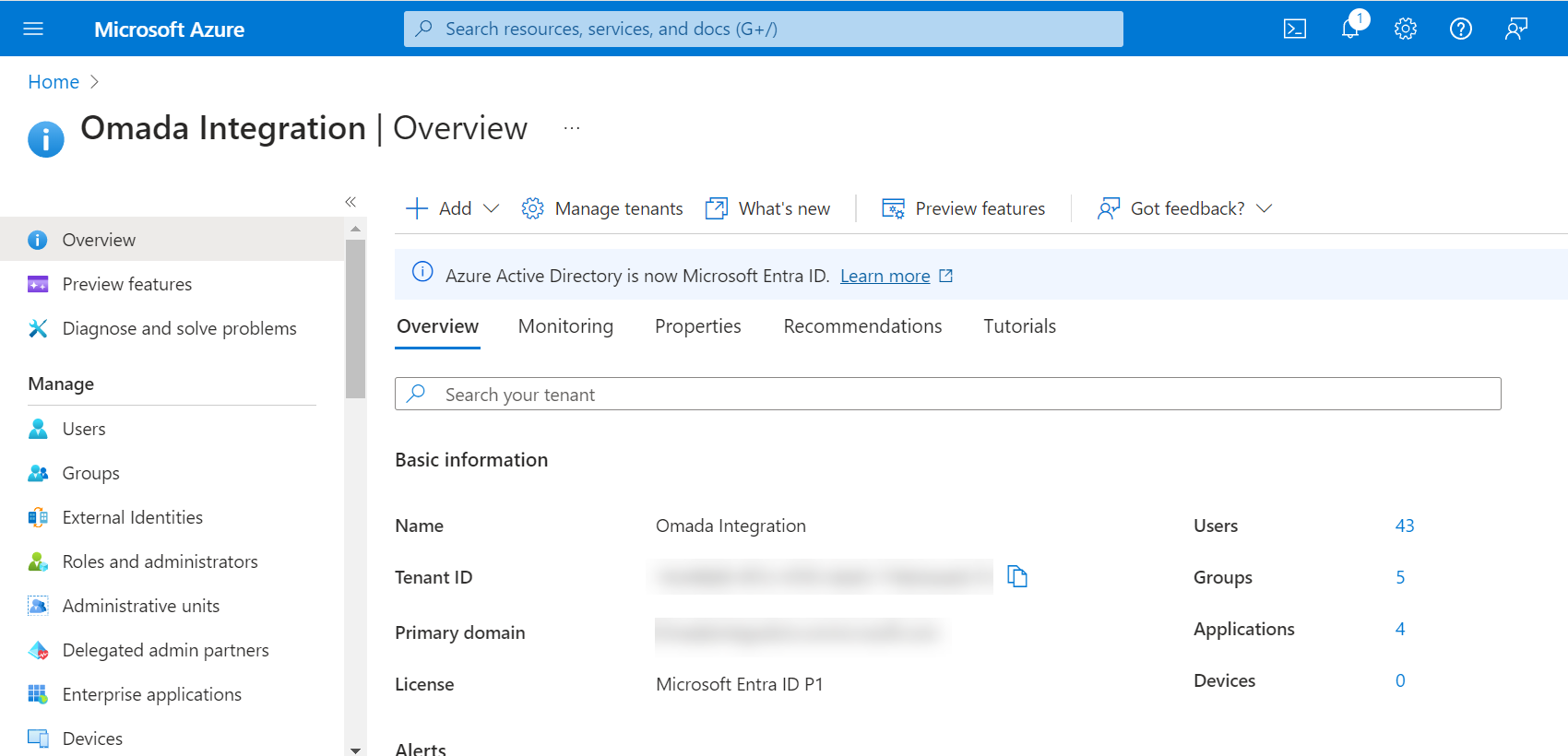
Task: Open the top bar feedback icon
Action: (1516, 29)
